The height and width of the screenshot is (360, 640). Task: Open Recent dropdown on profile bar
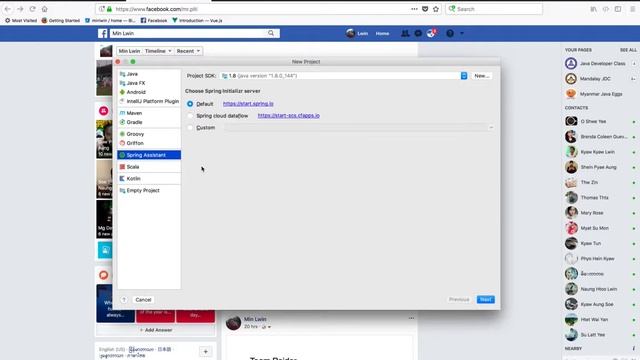[188, 51]
